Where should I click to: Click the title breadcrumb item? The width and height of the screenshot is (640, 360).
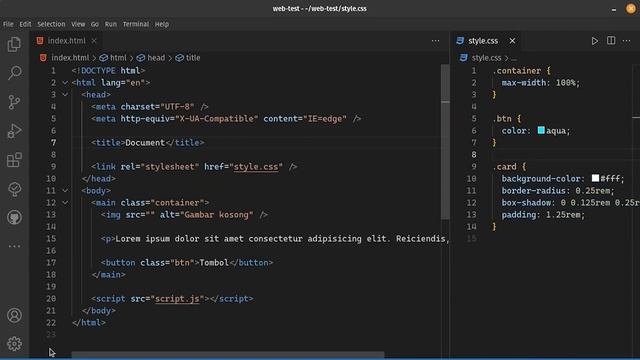pyautogui.click(x=193, y=58)
